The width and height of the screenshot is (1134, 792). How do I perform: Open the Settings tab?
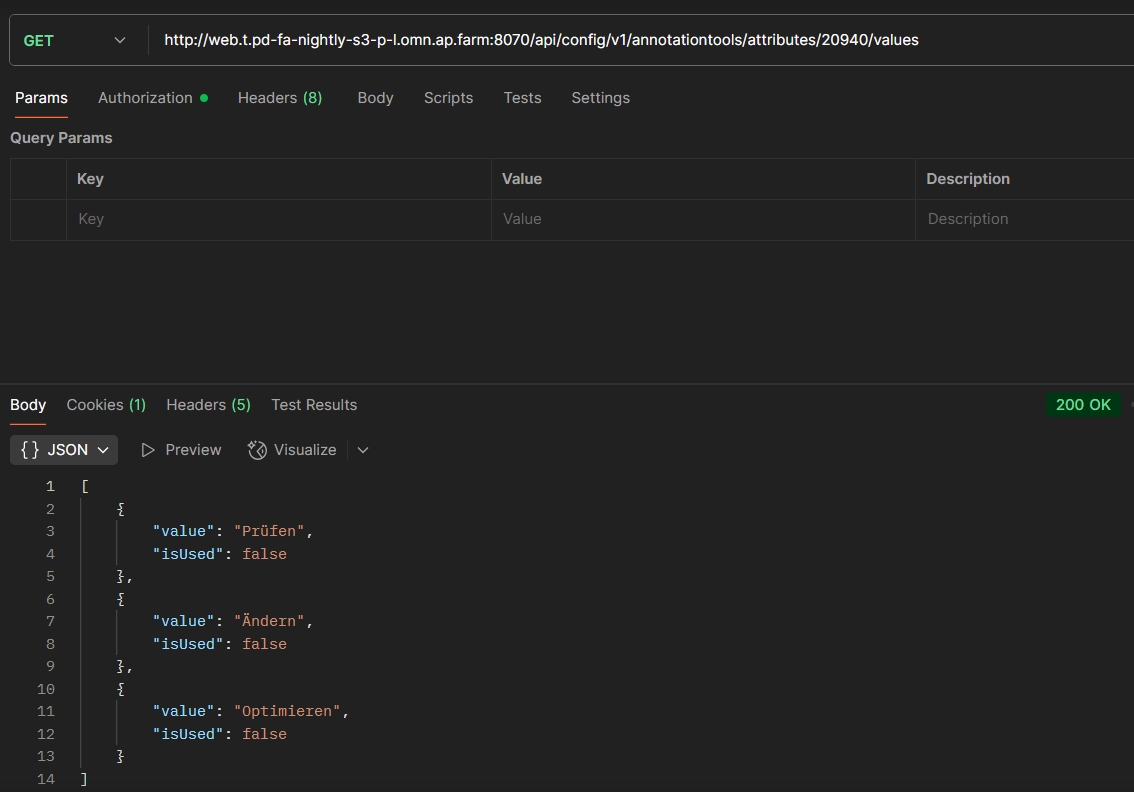tap(600, 98)
